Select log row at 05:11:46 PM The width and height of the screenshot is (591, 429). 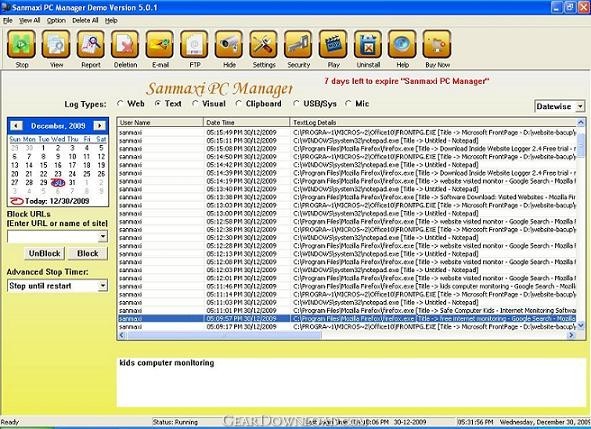coord(347,286)
